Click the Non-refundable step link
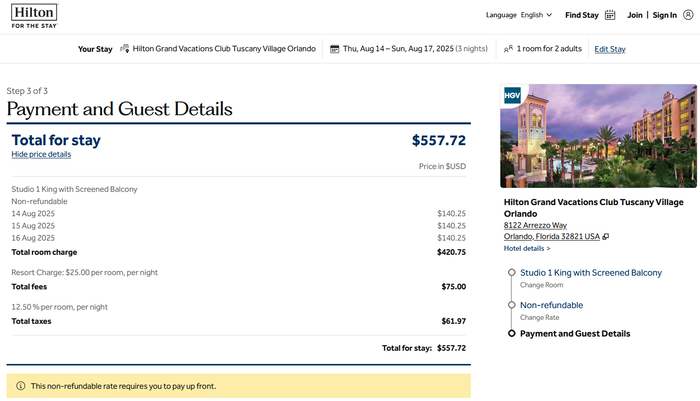The width and height of the screenshot is (700, 401). (x=551, y=305)
